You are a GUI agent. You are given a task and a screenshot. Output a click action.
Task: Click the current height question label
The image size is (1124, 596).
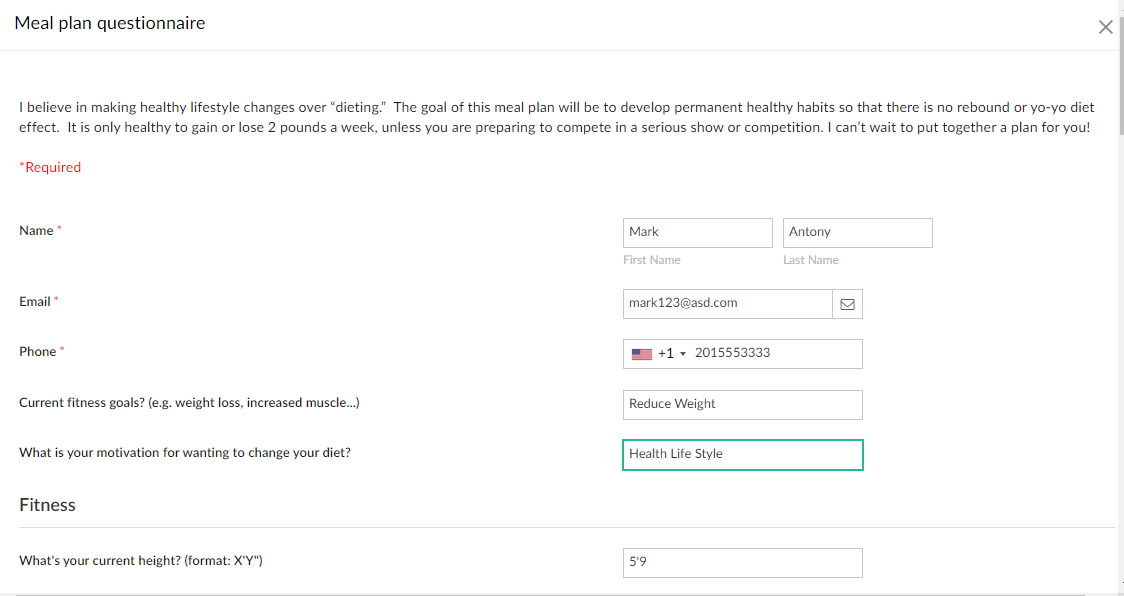[141, 561]
